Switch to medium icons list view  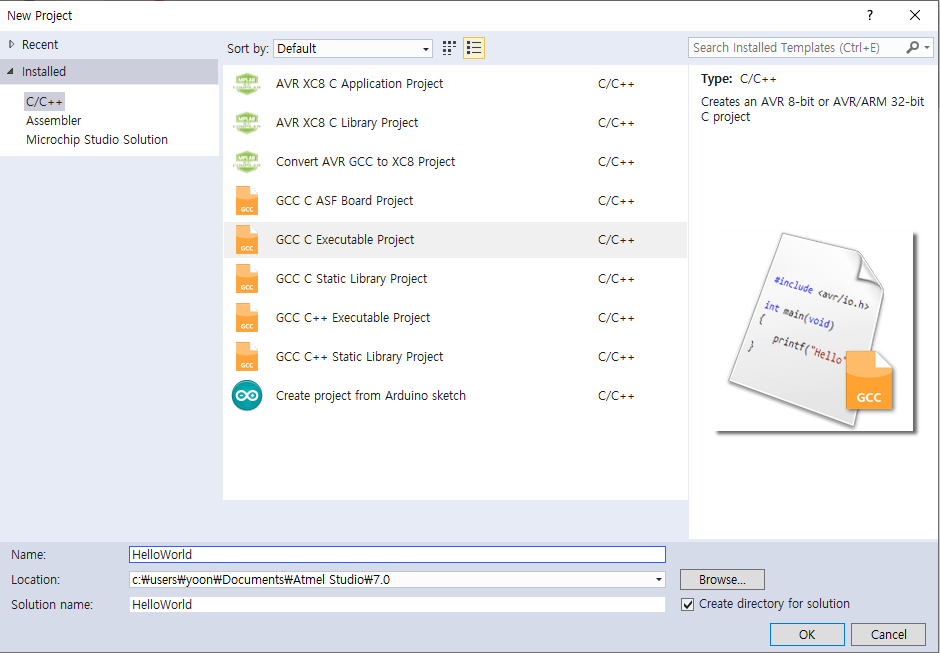(474, 48)
